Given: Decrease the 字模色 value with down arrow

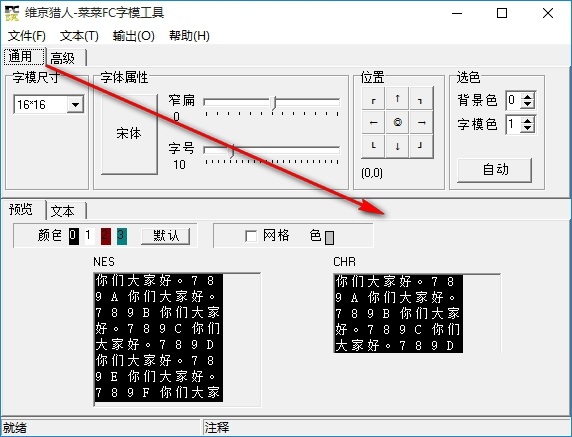Looking at the screenshot, I should coord(527,129).
